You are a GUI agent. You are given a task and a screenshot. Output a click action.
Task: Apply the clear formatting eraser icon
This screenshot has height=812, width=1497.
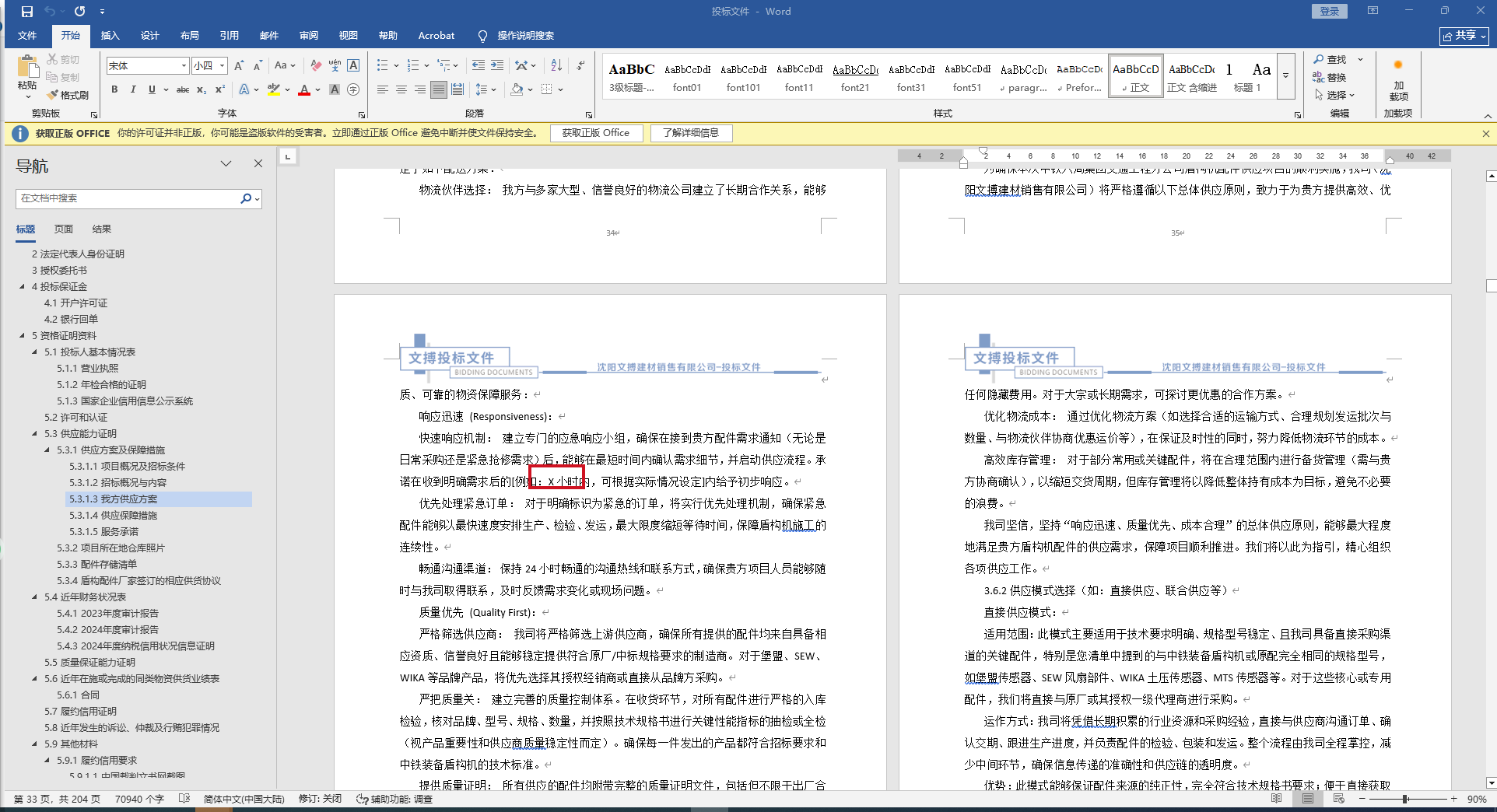[315, 65]
